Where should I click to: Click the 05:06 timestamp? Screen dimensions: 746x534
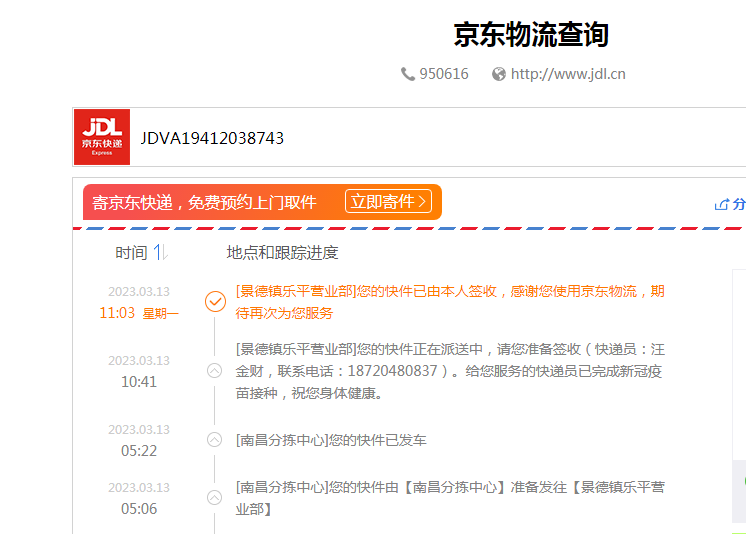click(x=139, y=509)
